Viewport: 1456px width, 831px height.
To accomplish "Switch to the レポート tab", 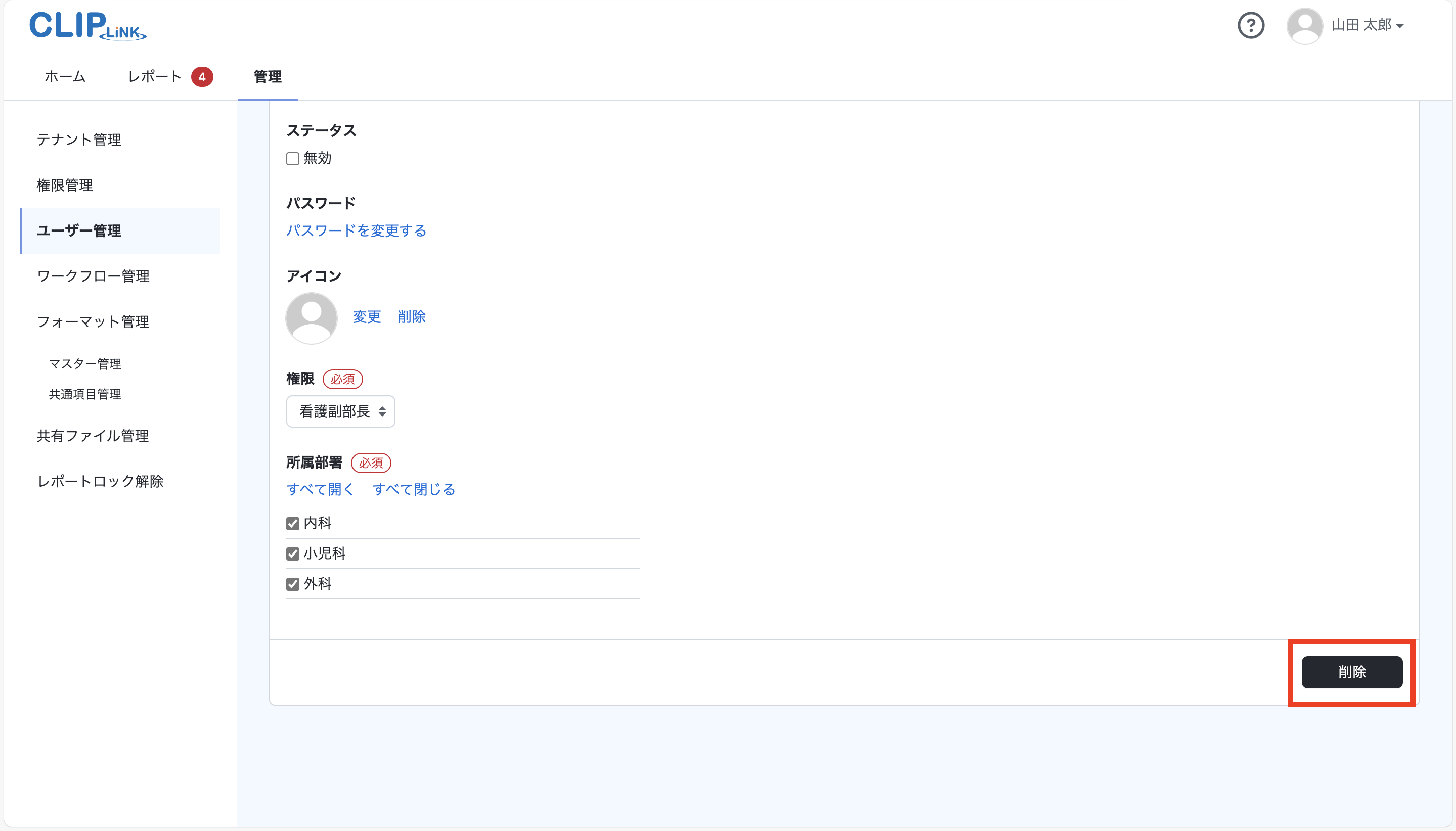I will tap(154, 76).
